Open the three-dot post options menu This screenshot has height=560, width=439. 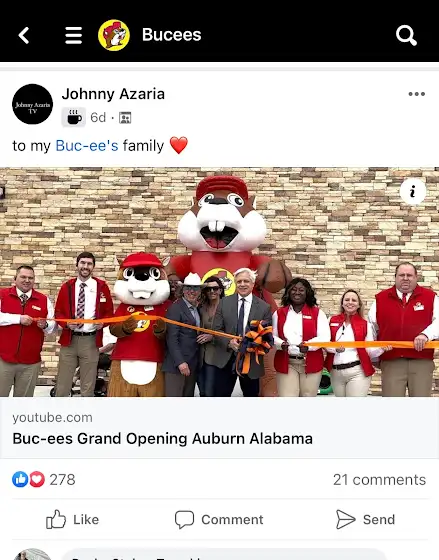click(416, 94)
